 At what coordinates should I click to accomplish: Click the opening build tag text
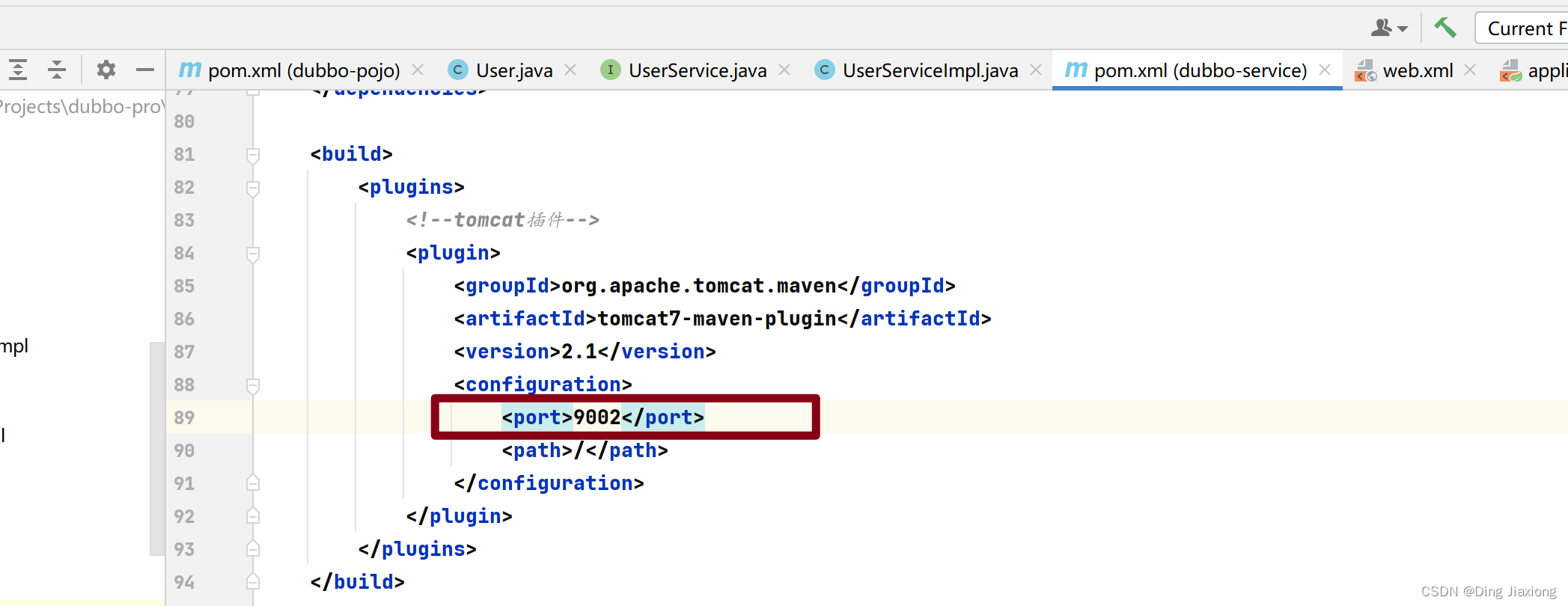coord(352,154)
